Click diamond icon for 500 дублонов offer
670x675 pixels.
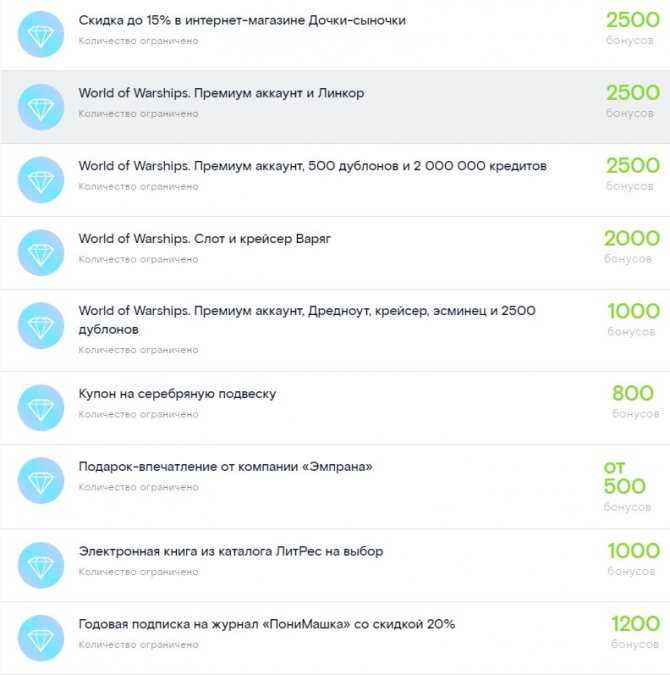(41, 180)
